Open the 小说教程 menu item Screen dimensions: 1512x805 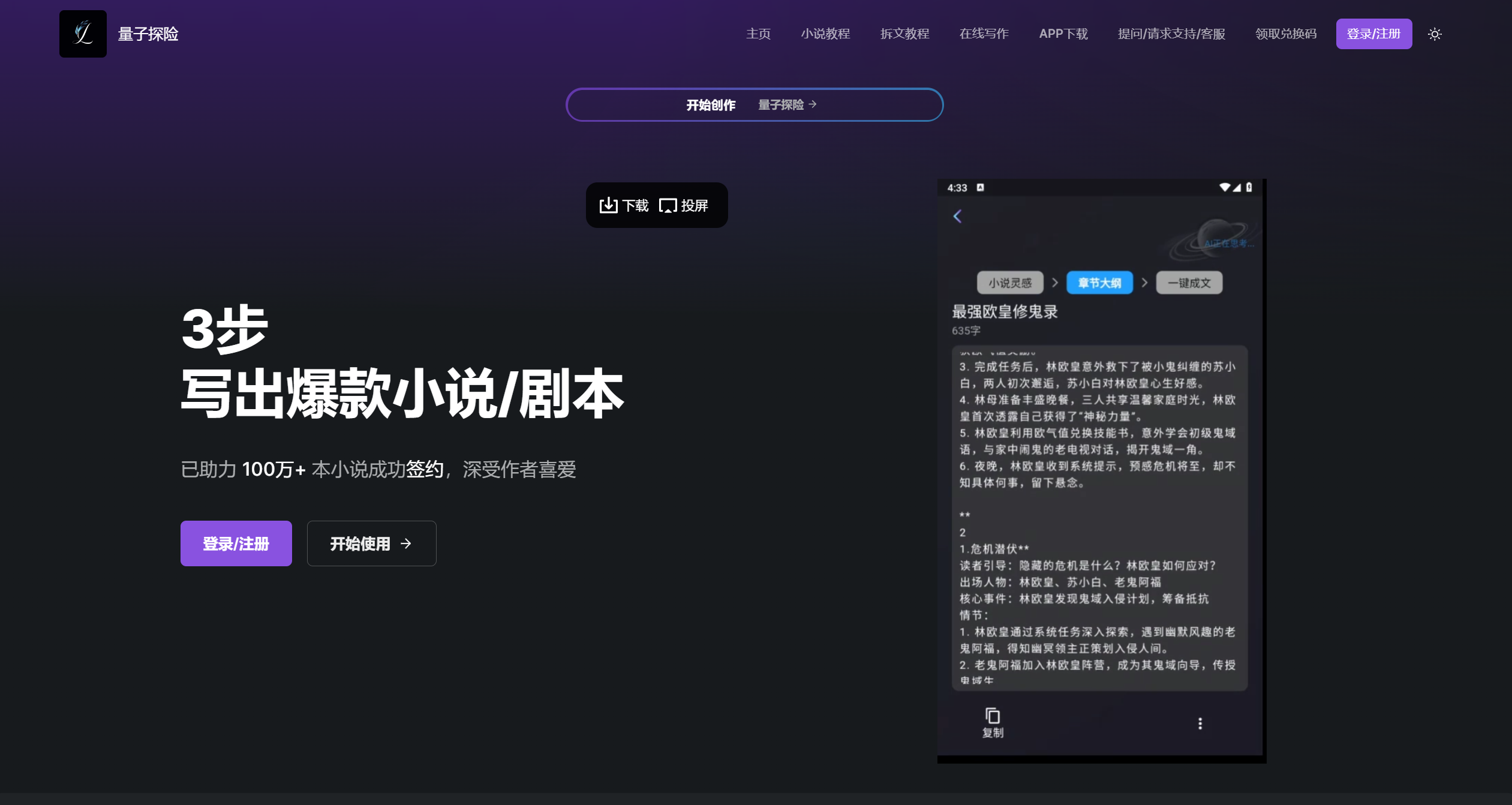[826, 34]
